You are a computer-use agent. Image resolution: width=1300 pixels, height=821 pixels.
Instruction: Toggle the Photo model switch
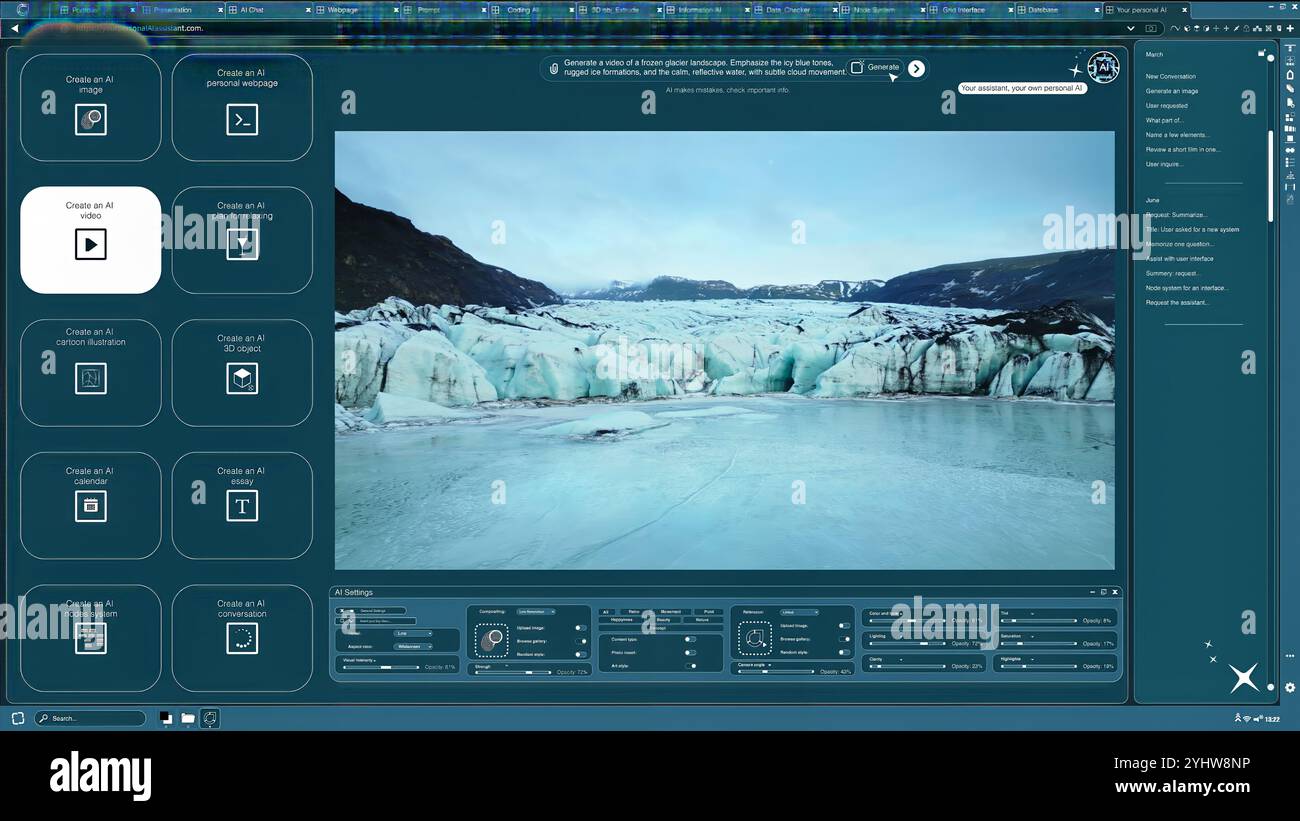click(690, 652)
